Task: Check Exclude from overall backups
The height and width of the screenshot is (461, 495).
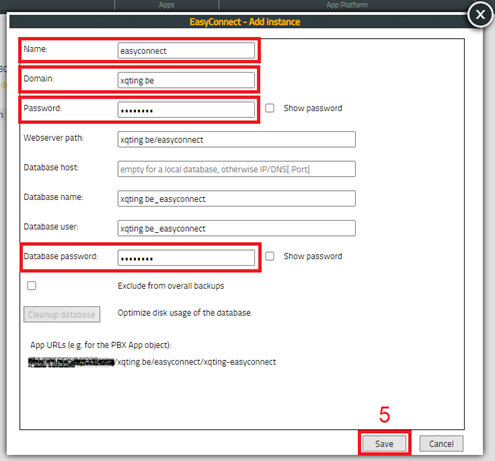Action: (x=32, y=286)
